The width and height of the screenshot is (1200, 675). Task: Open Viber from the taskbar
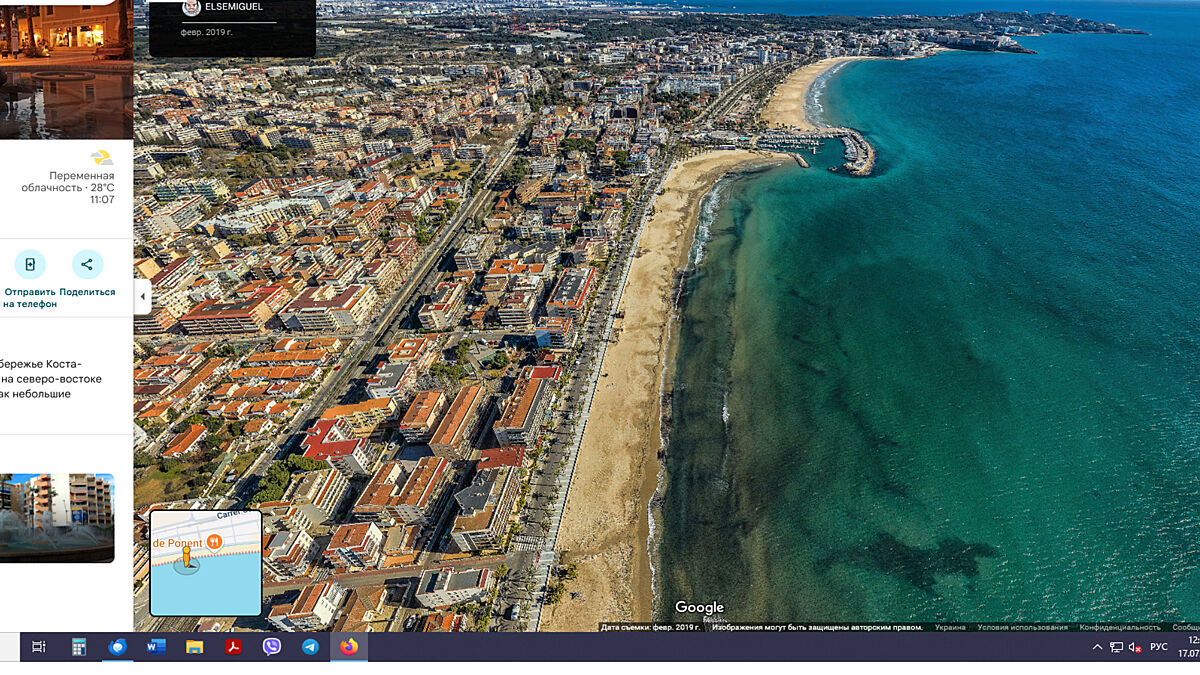[271, 647]
